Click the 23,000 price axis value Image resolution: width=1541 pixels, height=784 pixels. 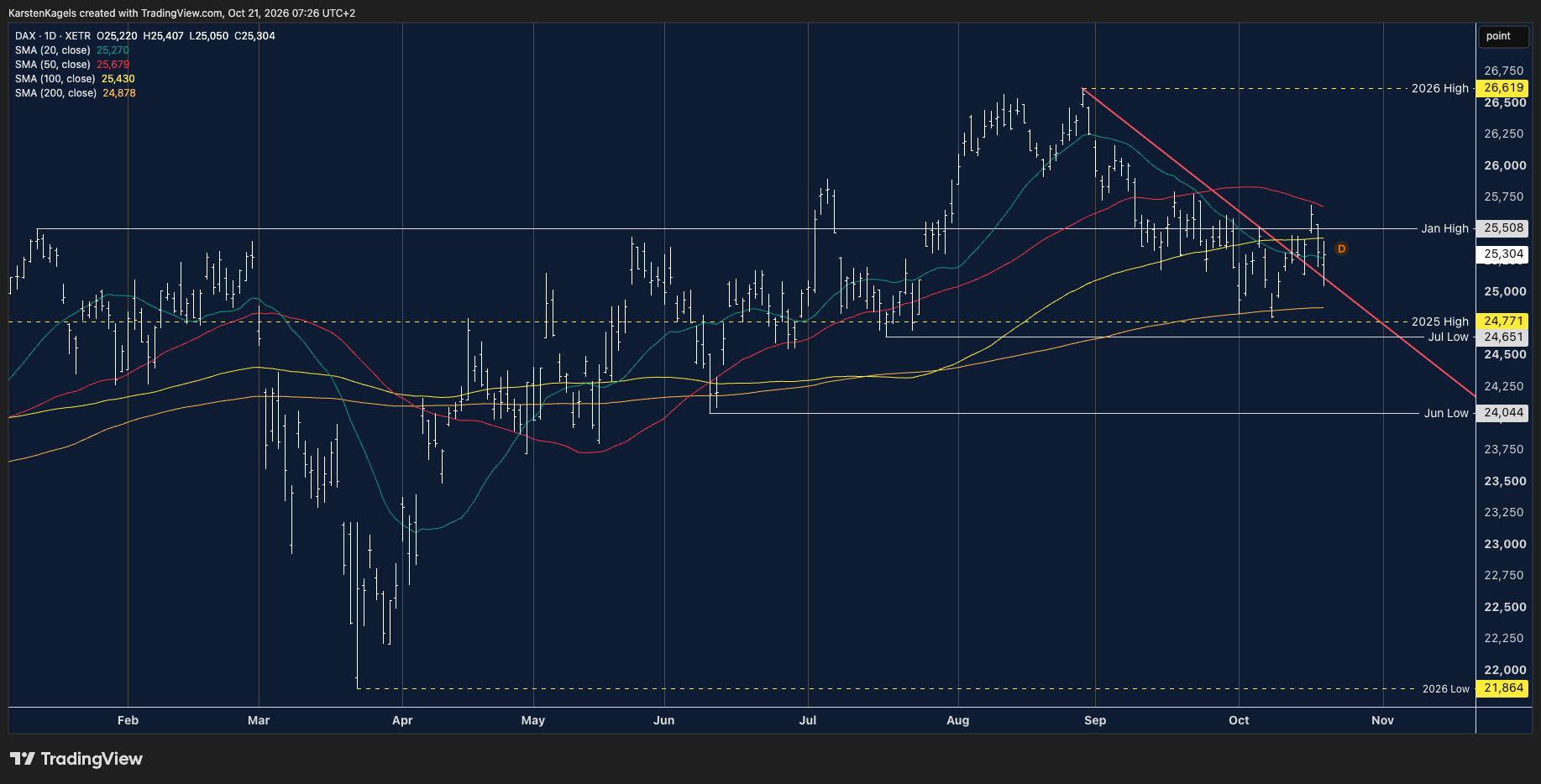1505,544
